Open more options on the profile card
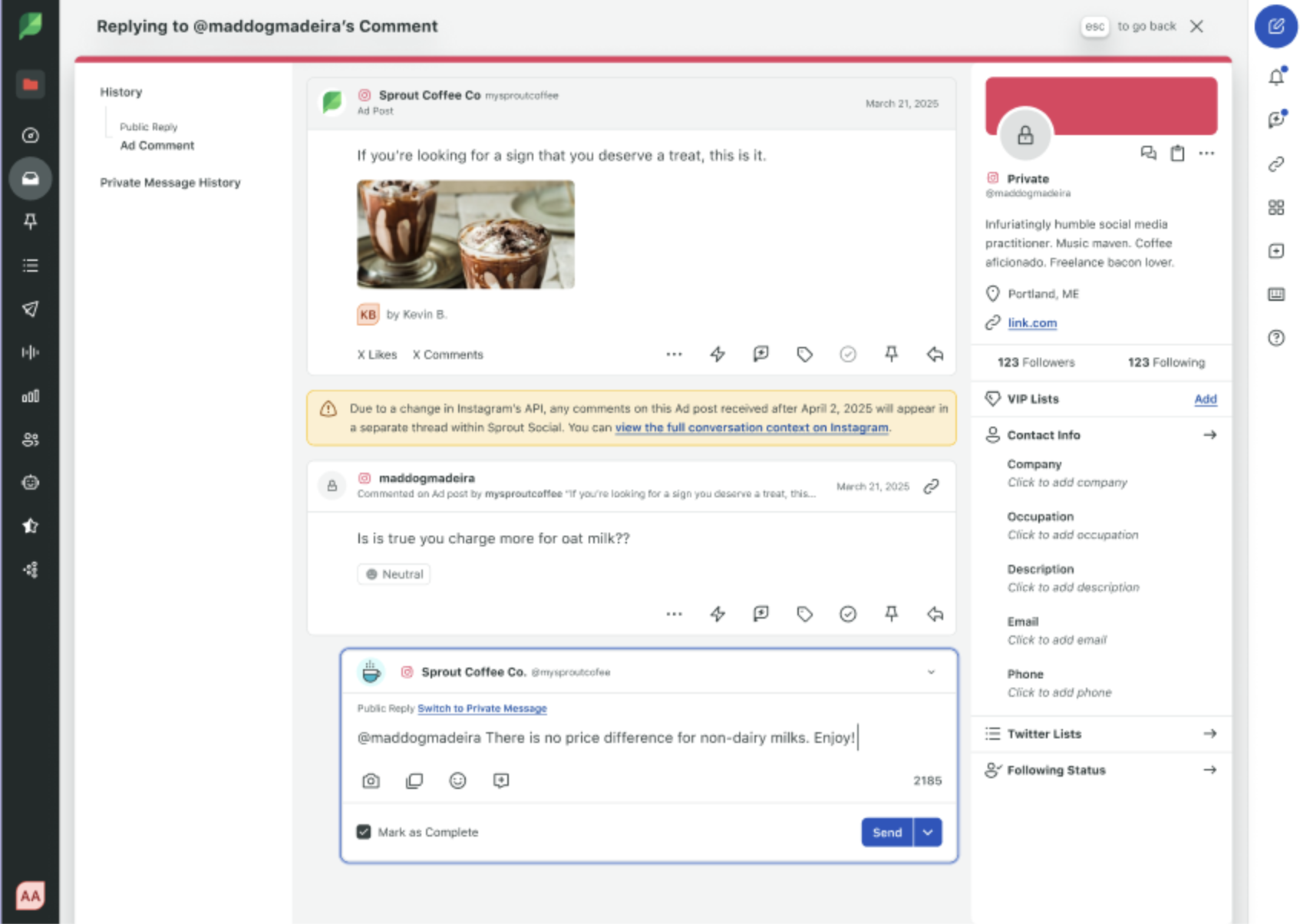 pos(1206,153)
